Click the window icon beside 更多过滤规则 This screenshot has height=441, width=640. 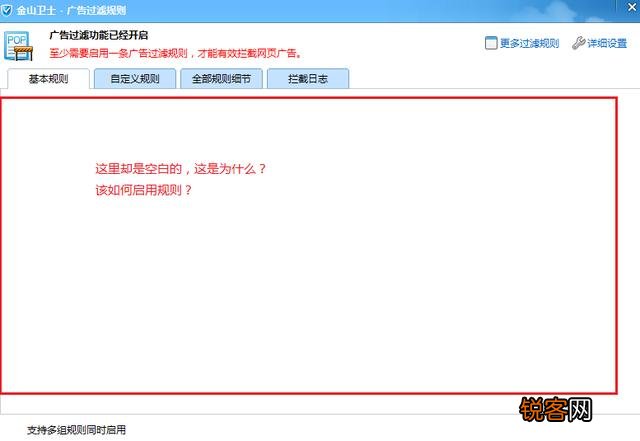pos(491,43)
